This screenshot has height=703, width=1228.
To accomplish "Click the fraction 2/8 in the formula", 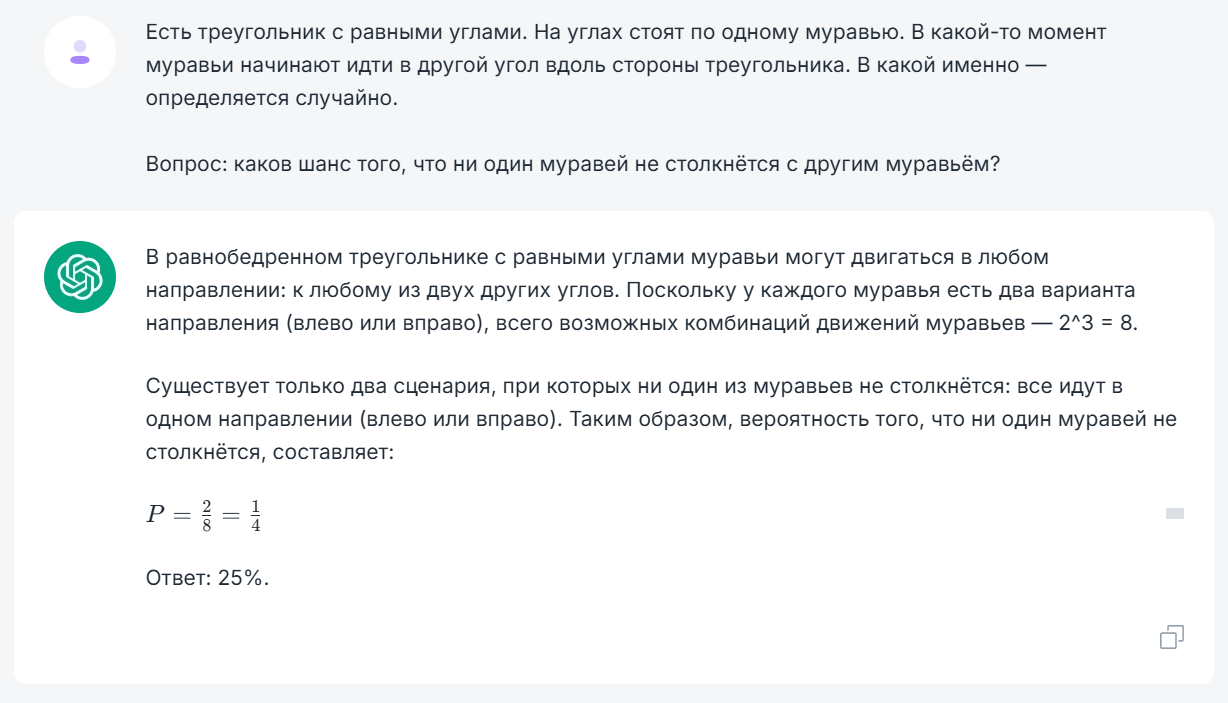I will coord(206,515).
